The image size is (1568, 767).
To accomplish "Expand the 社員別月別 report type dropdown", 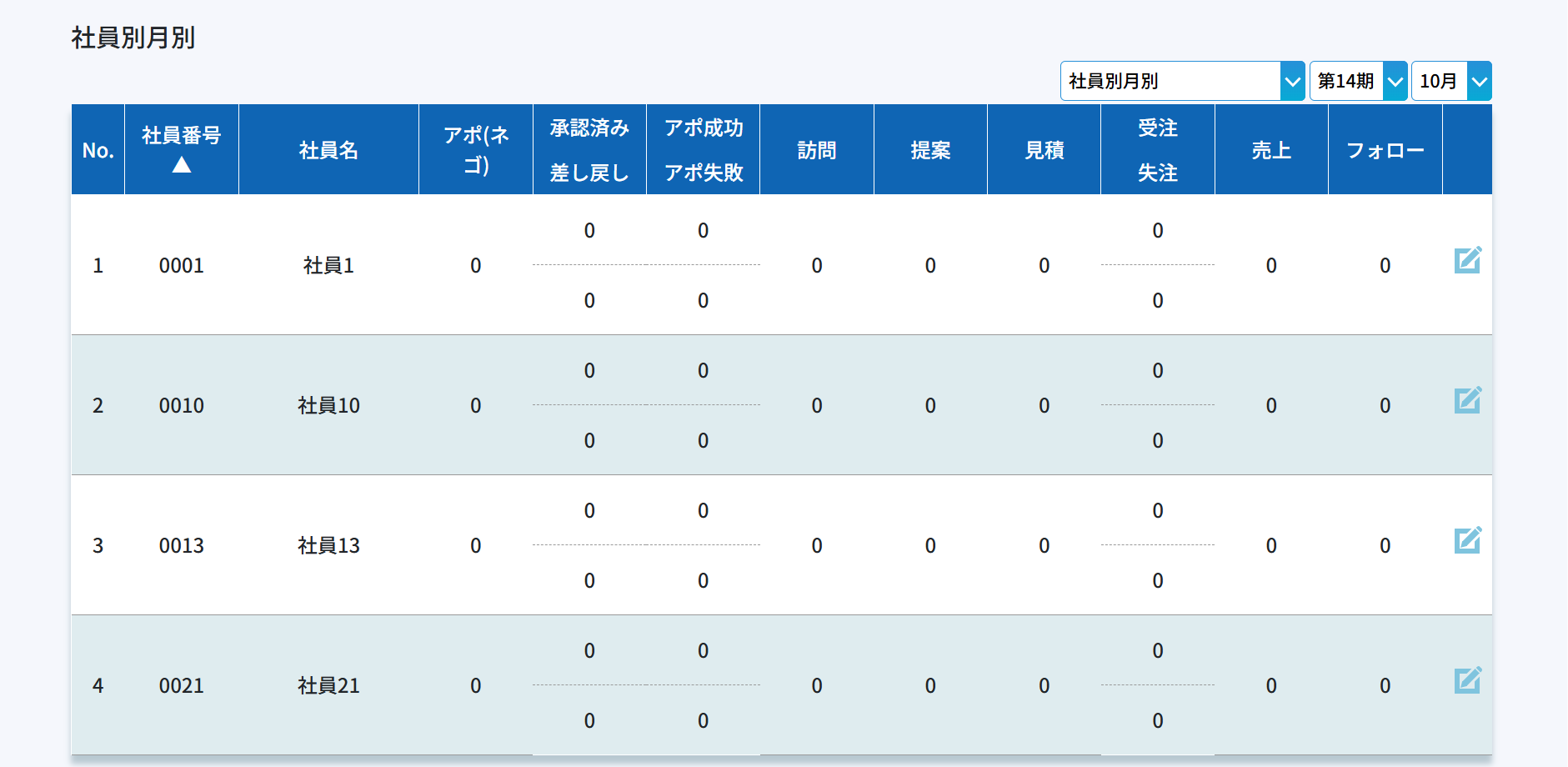I will click(1181, 82).
